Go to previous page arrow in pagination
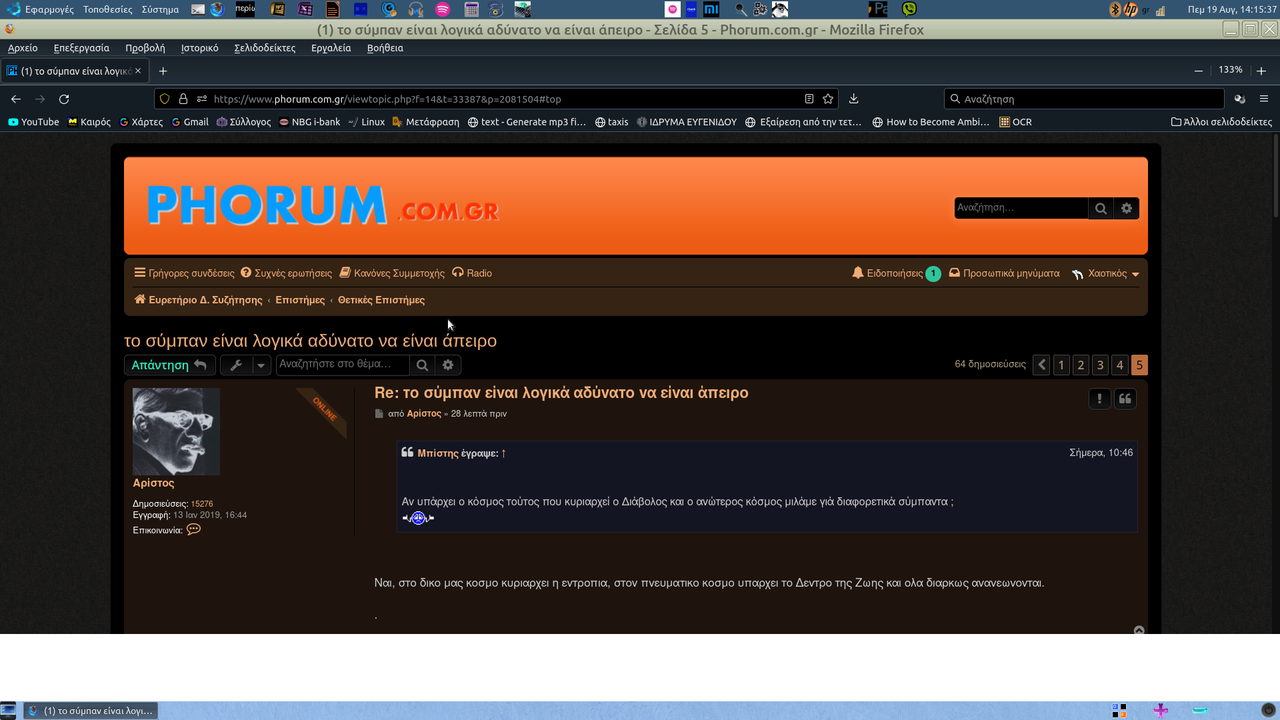This screenshot has width=1280, height=720. tap(1041, 365)
